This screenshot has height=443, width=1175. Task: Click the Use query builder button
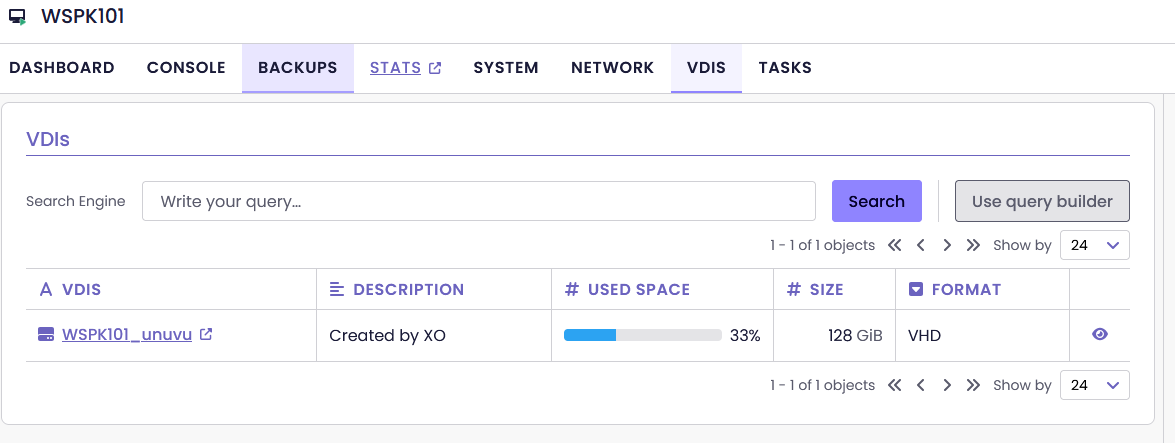[x=1042, y=201]
